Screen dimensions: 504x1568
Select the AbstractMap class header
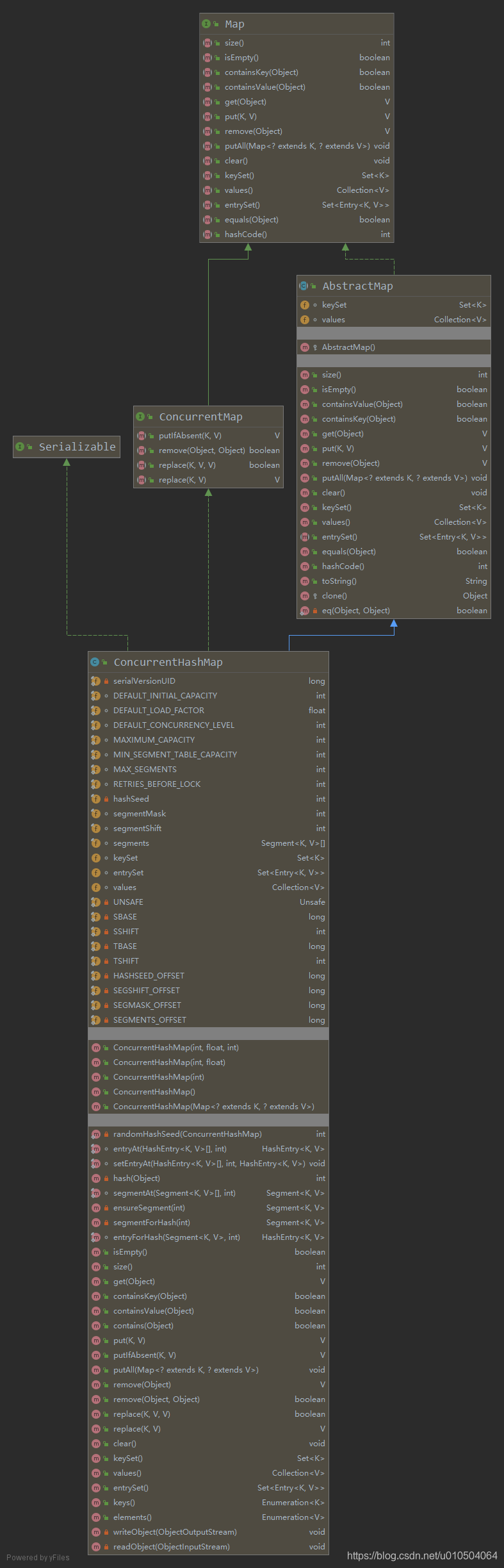[x=394, y=286]
